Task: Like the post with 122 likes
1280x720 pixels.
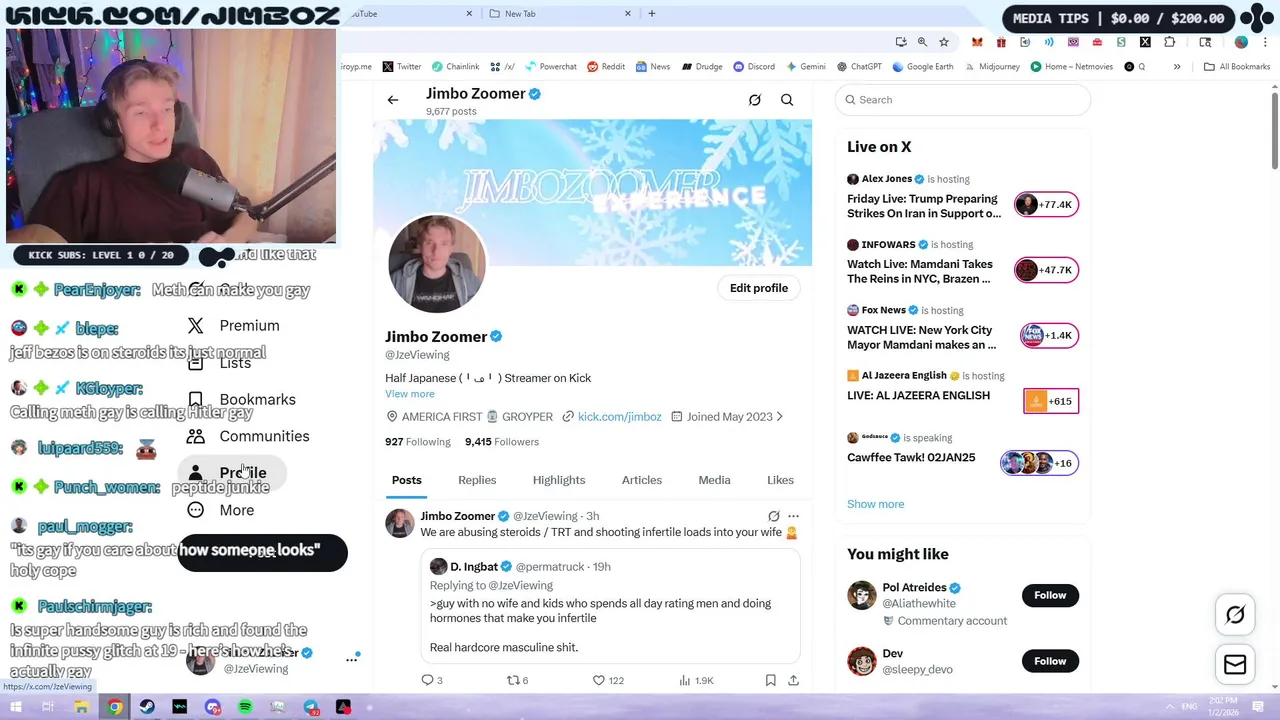Action: [x=608, y=680]
